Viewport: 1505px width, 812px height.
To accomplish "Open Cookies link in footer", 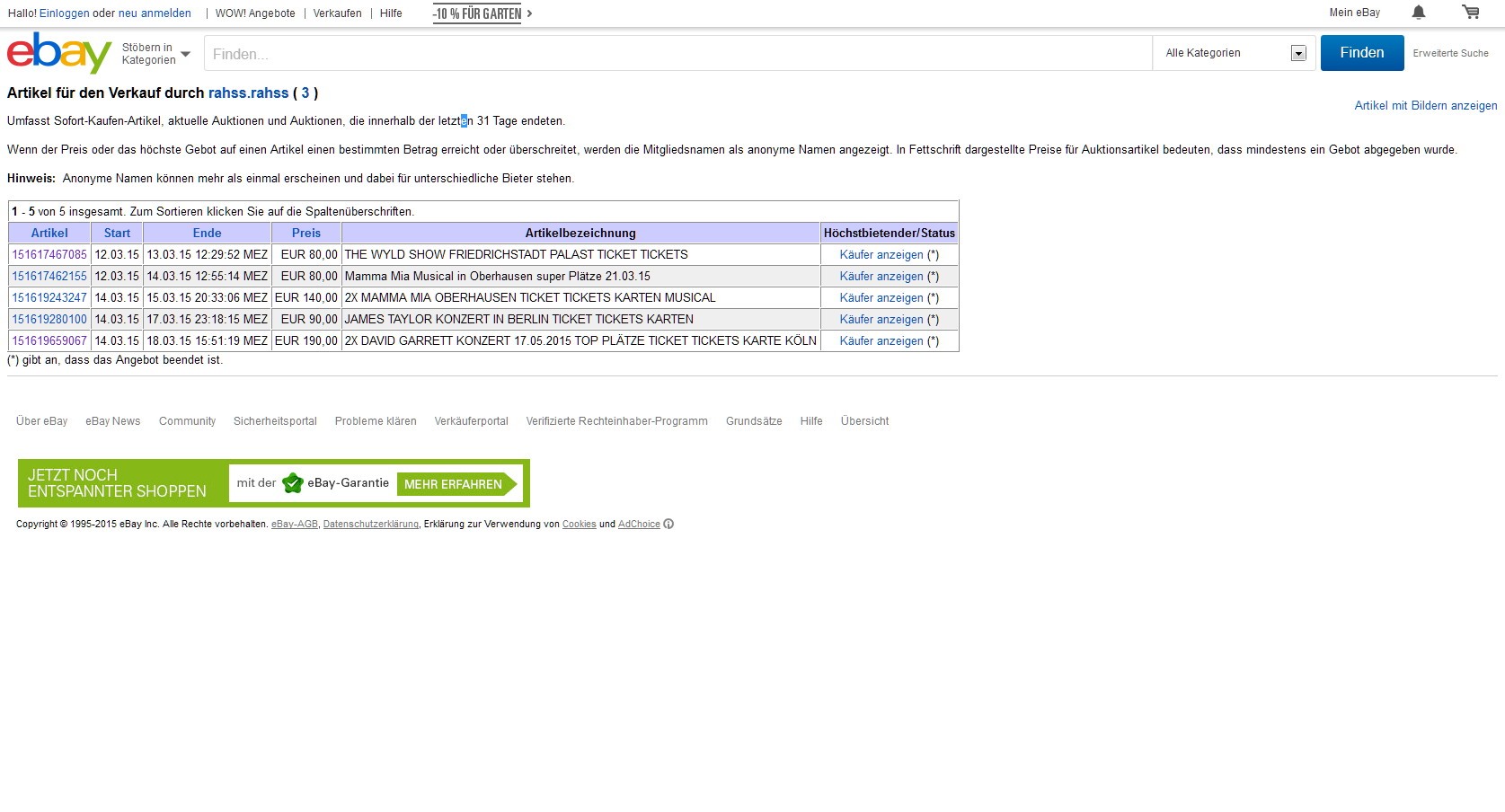I will [580, 525].
